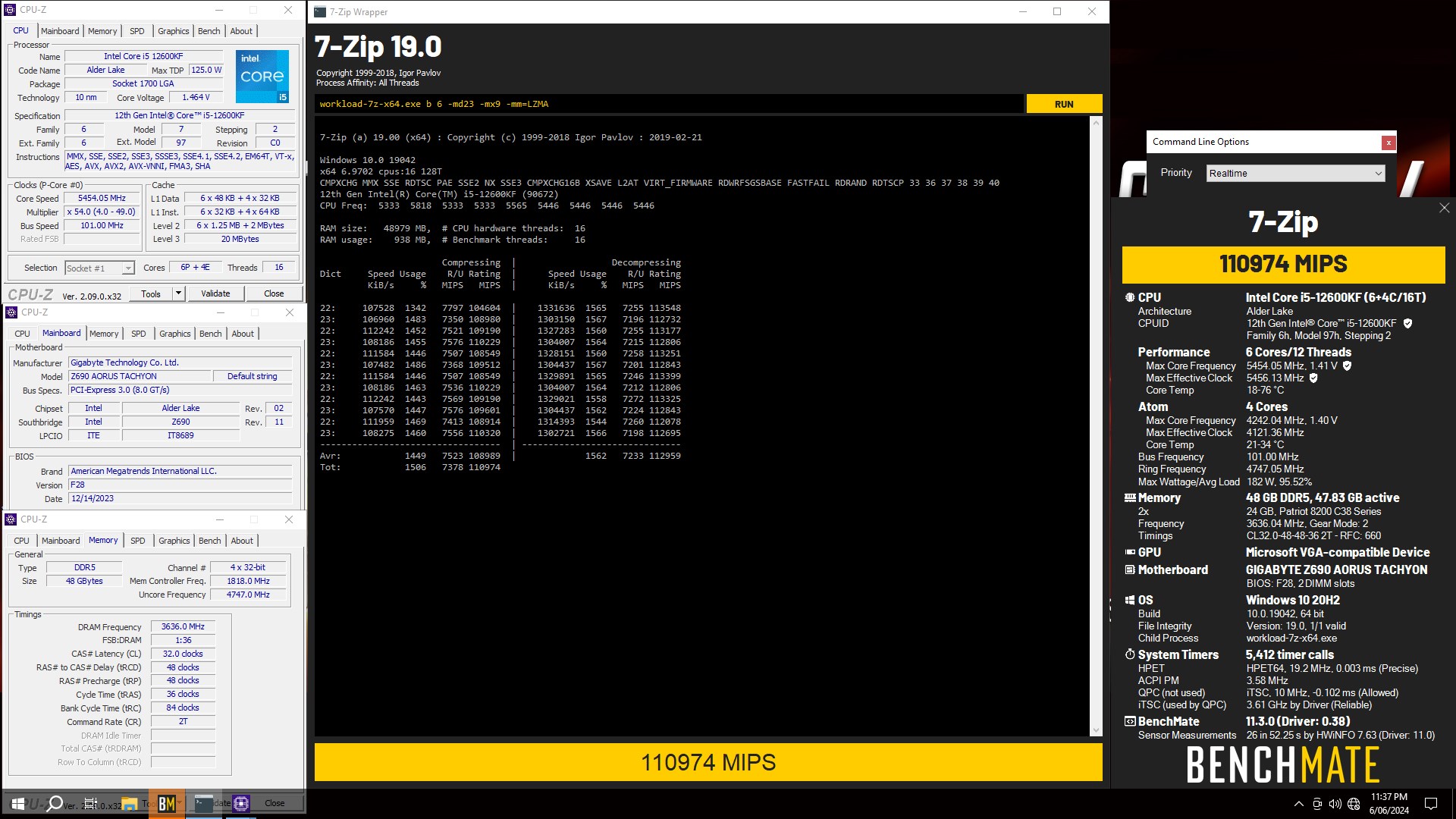Launch File Explorer from the taskbar

click(129, 803)
